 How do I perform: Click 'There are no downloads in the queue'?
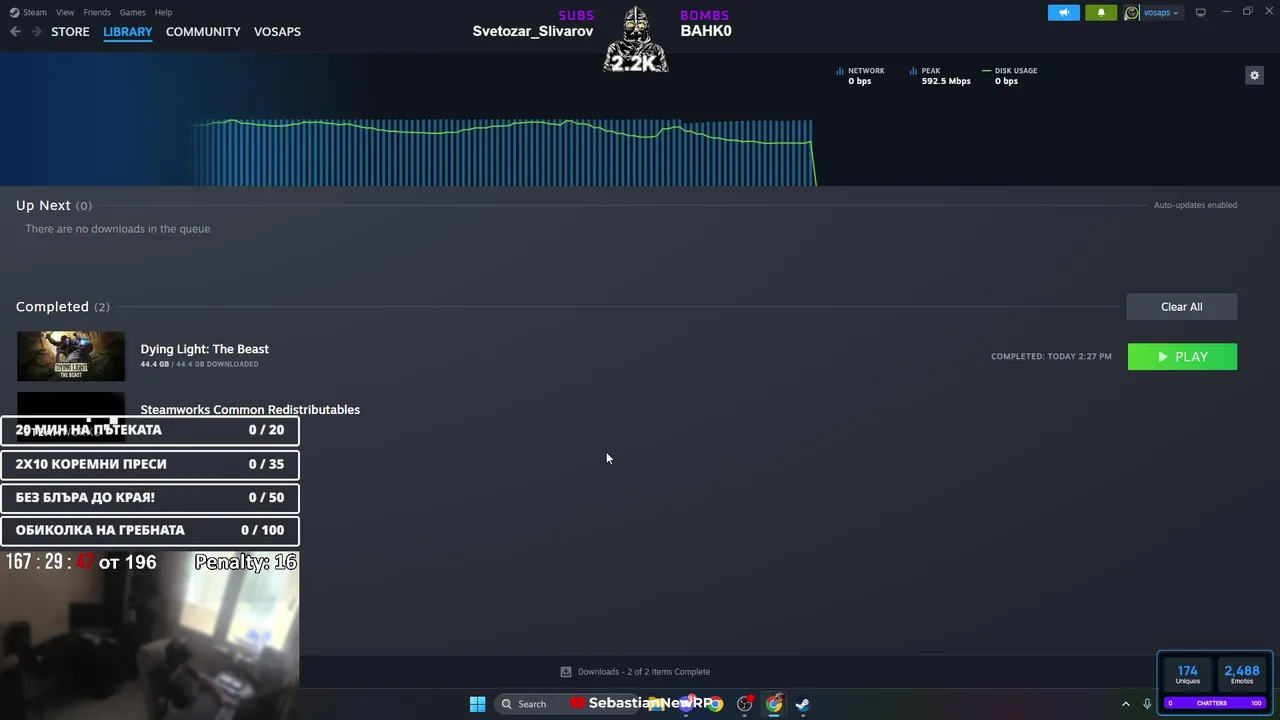(117, 229)
